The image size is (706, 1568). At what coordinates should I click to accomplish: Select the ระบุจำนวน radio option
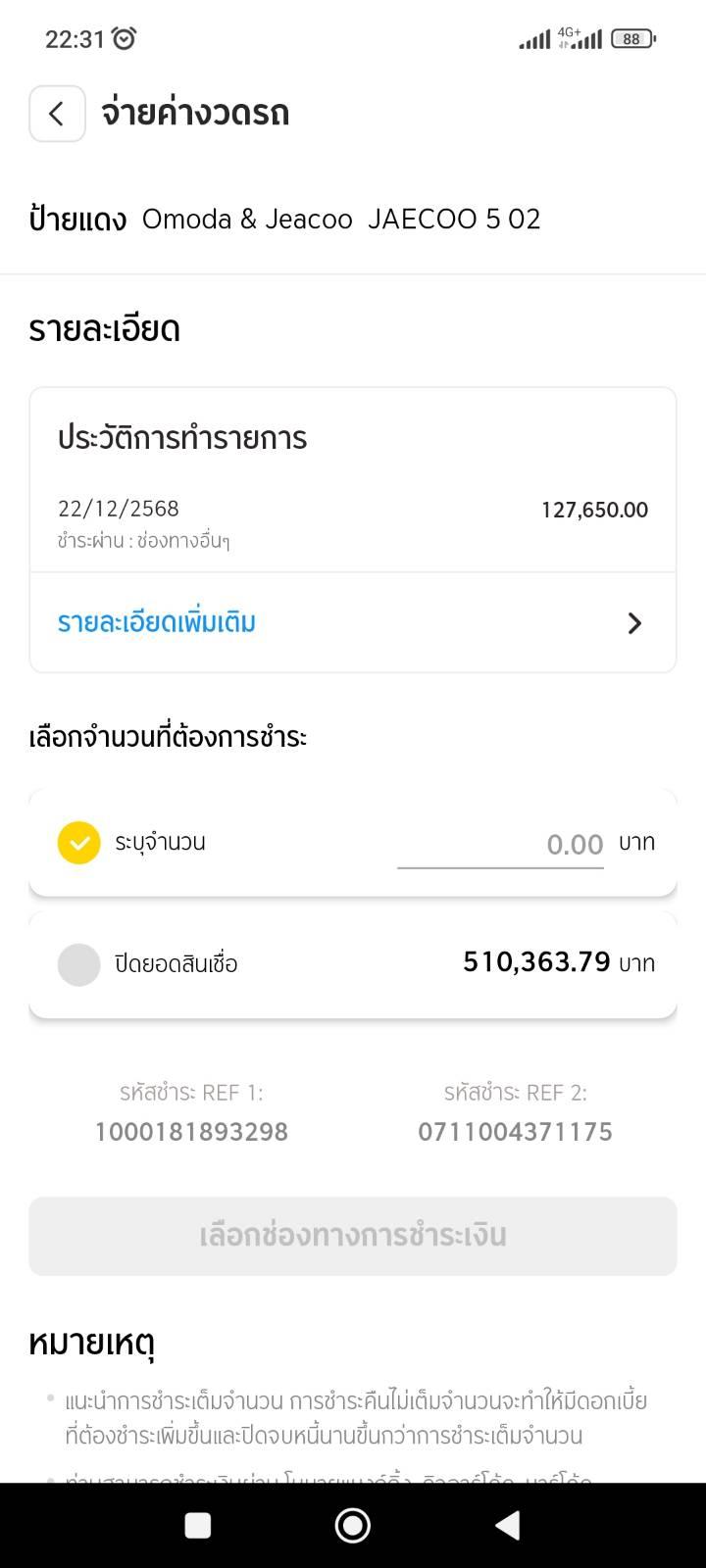pyautogui.click(x=79, y=843)
